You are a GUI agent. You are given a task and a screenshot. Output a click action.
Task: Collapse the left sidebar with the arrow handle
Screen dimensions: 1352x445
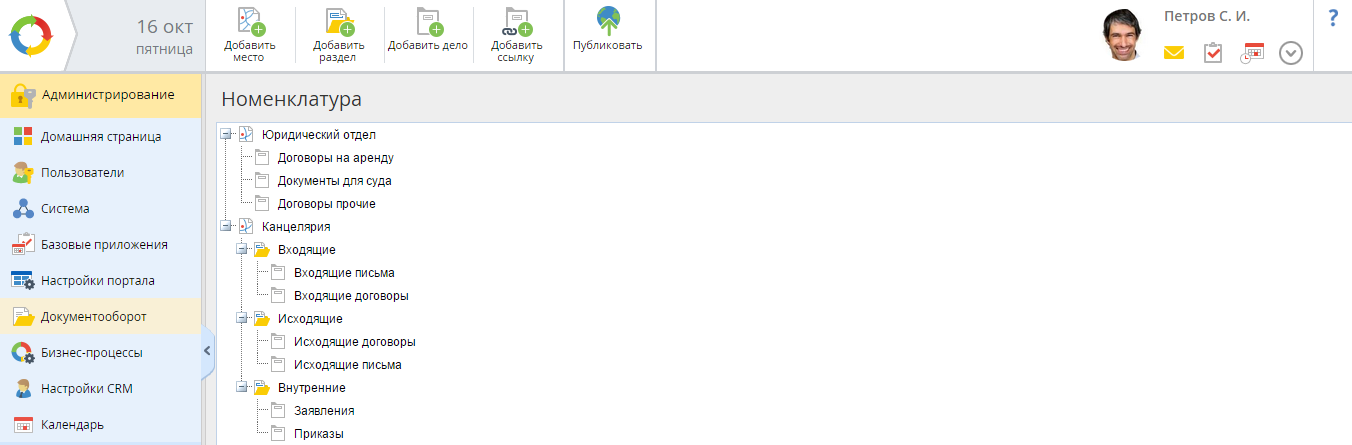(208, 351)
